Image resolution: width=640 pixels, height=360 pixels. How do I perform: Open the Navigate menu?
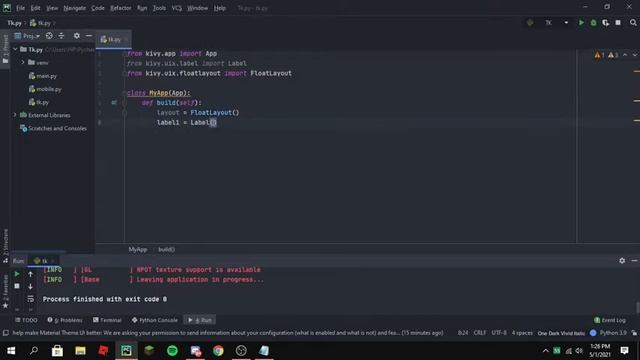[75, 8]
